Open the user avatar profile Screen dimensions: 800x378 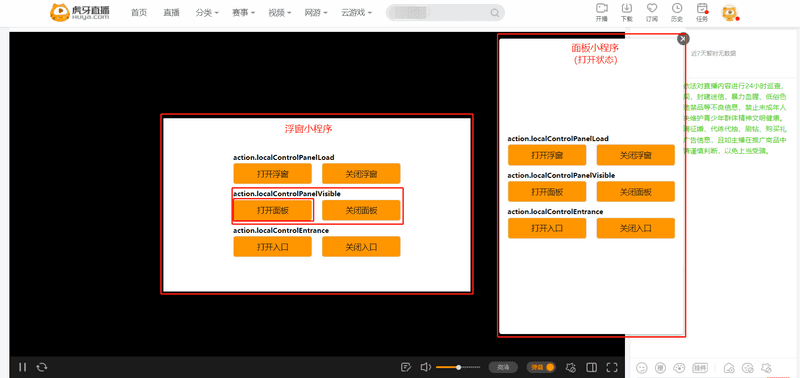pos(729,13)
